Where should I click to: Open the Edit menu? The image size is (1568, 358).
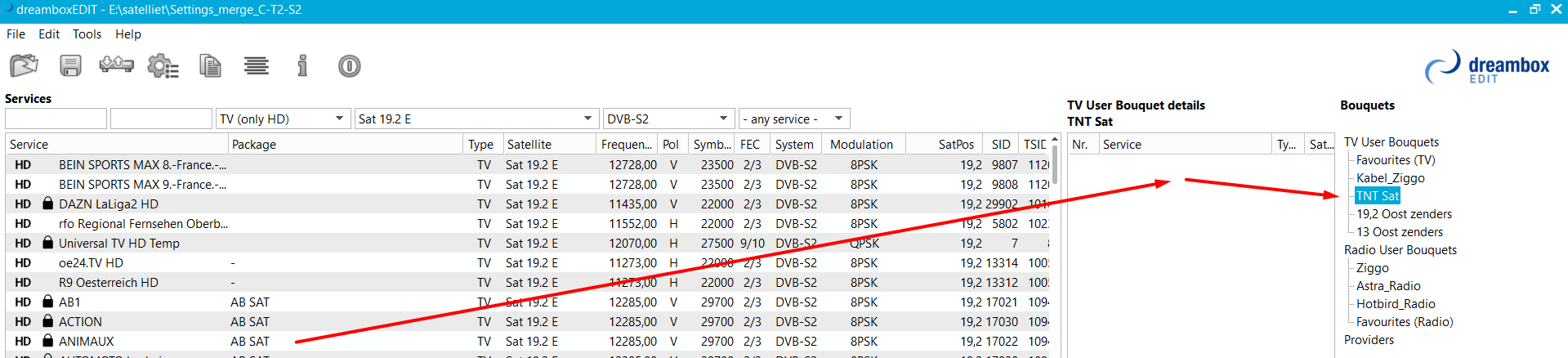coord(49,34)
